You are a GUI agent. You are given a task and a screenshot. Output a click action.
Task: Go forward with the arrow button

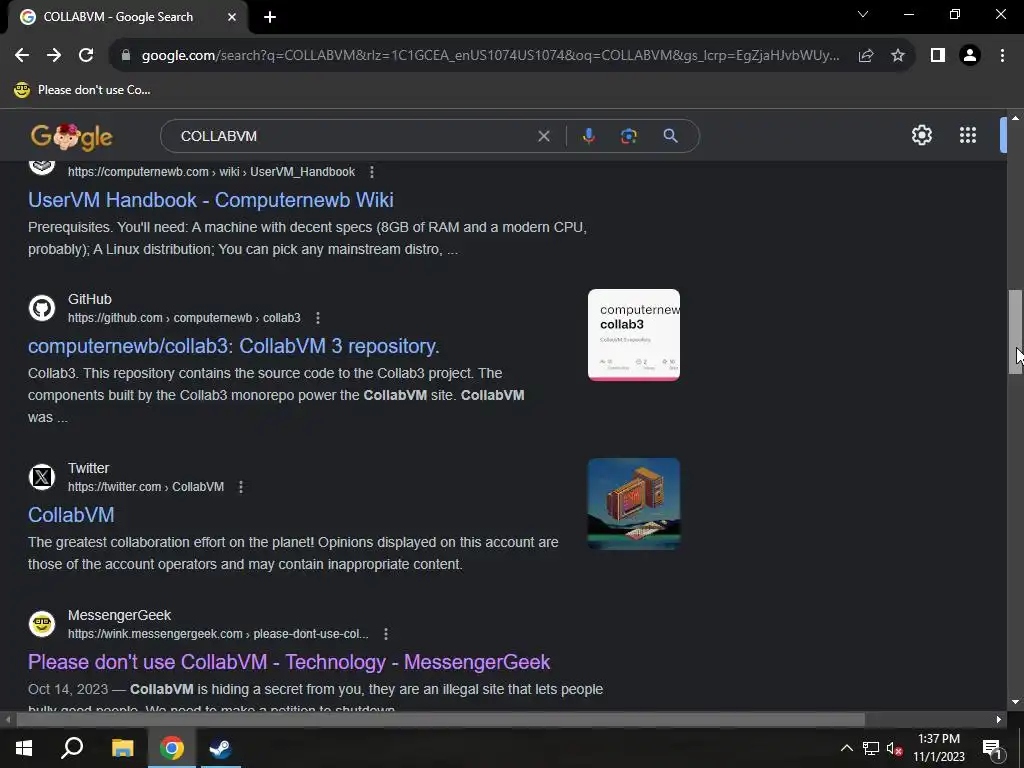[54, 56]
